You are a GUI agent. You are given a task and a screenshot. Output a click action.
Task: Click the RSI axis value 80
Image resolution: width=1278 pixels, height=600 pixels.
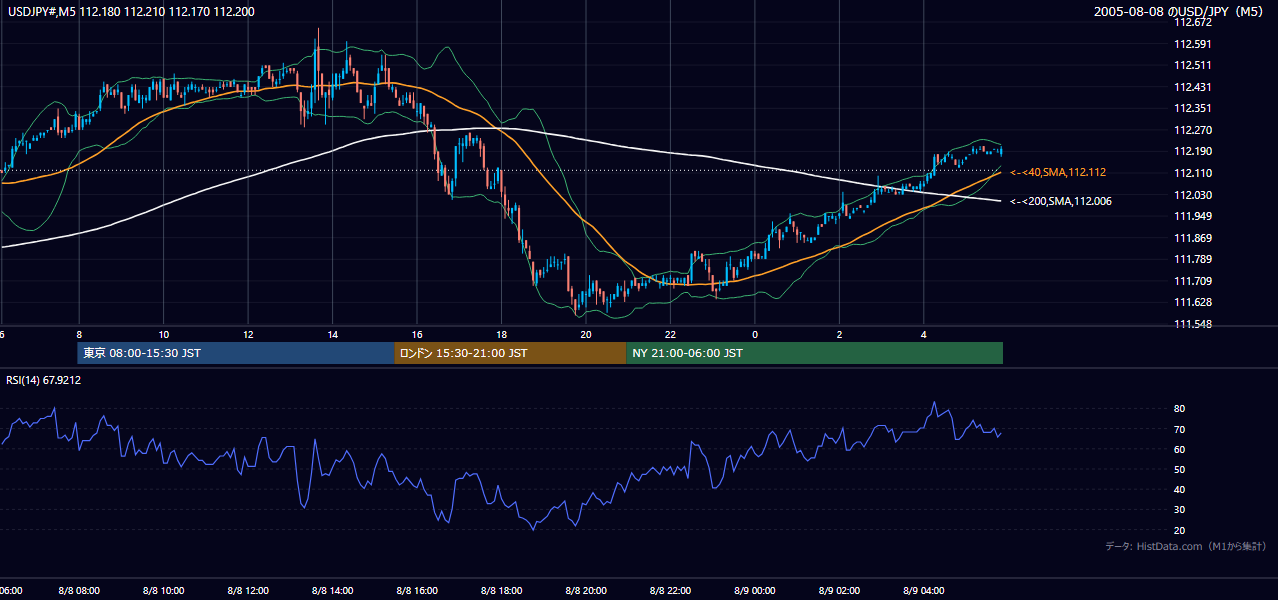(1180, 409)
